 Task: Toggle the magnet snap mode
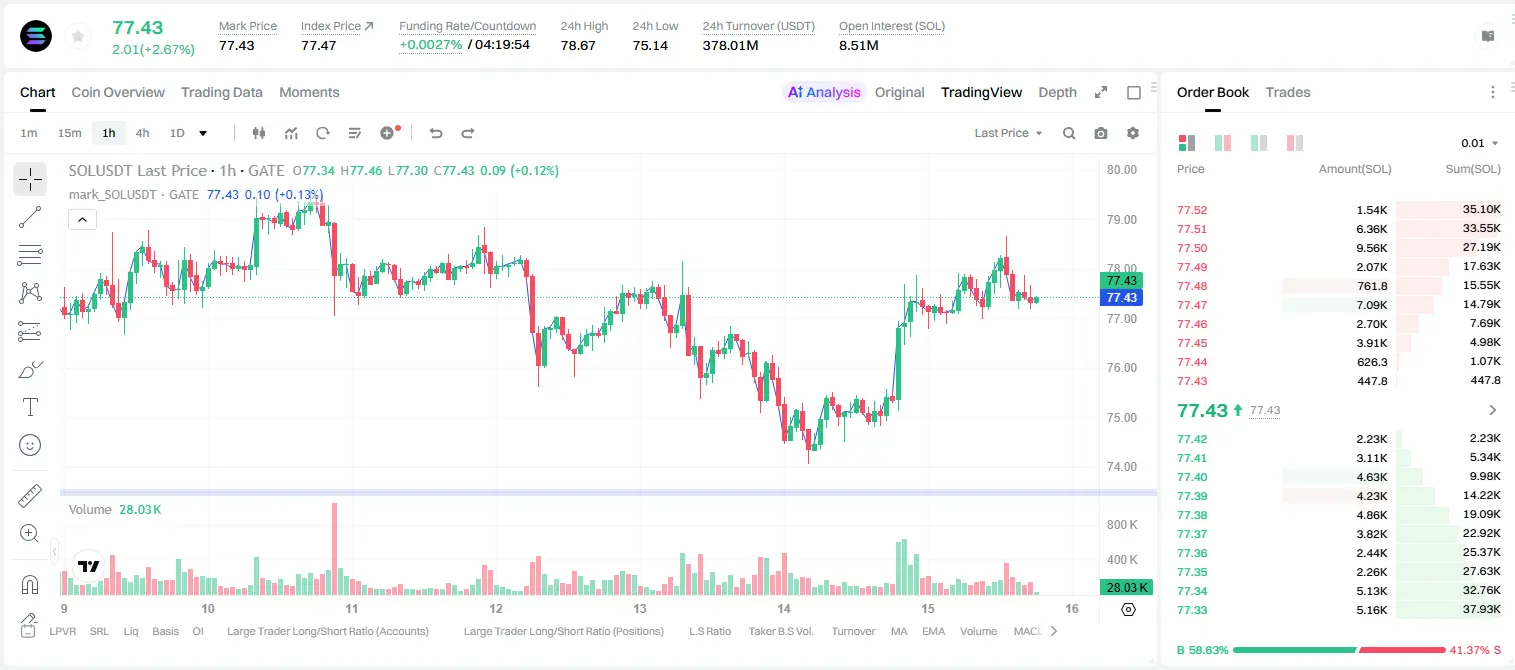click(x=30, y=585)
